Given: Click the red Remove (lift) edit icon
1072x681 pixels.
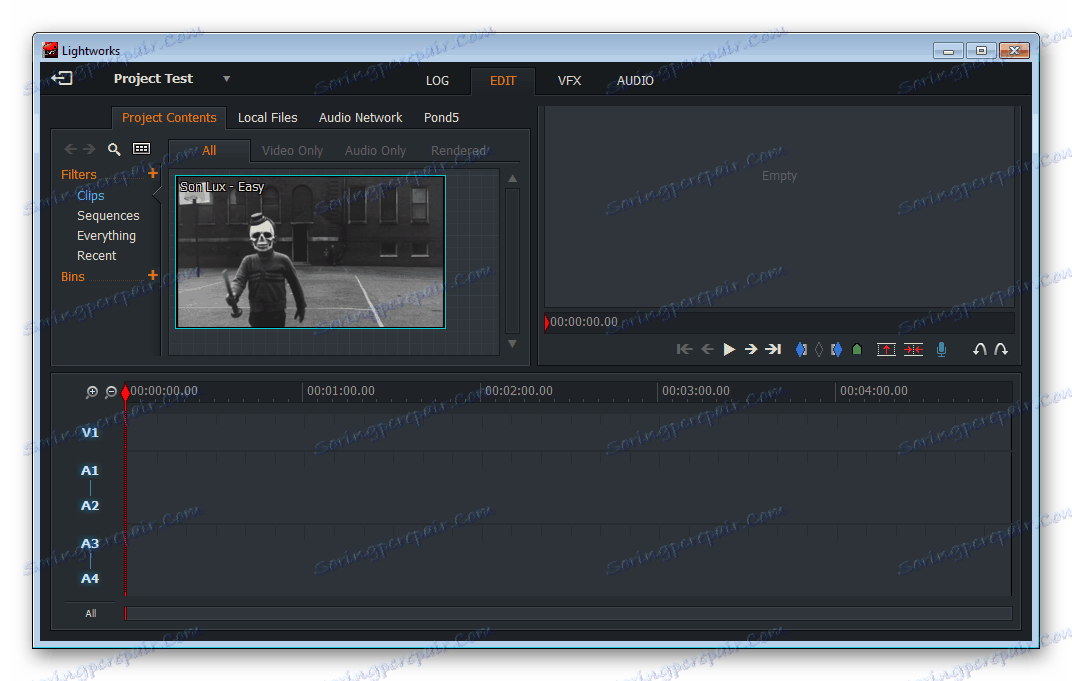Looking at the screenshot, I should click(x=886, y=349).
